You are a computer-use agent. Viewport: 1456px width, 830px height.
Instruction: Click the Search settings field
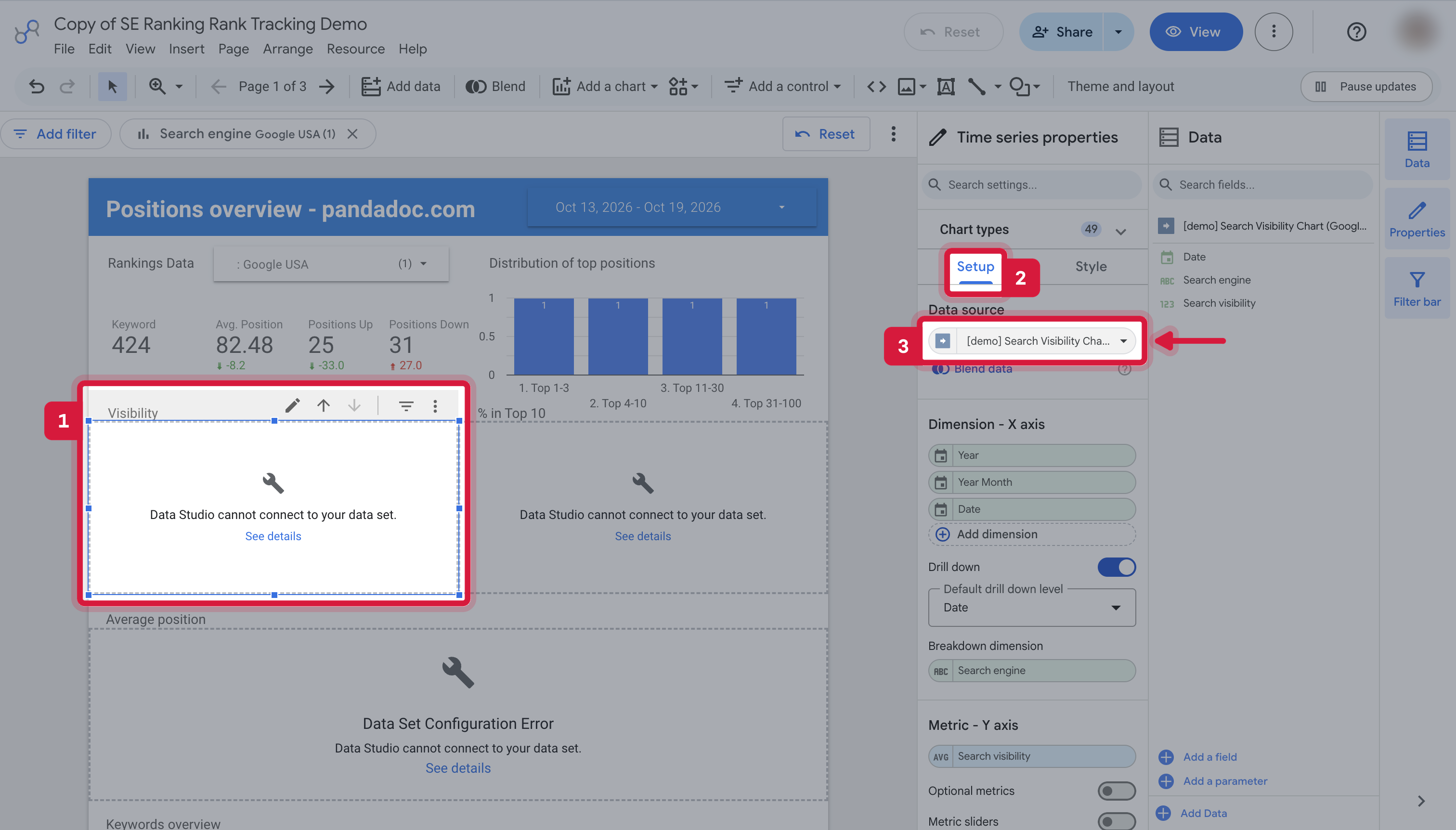1032,185
